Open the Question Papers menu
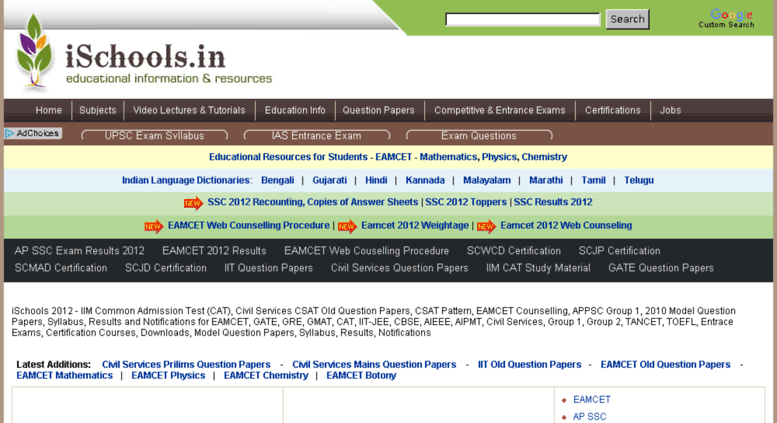777x423 pixels. tap(379, 110)
